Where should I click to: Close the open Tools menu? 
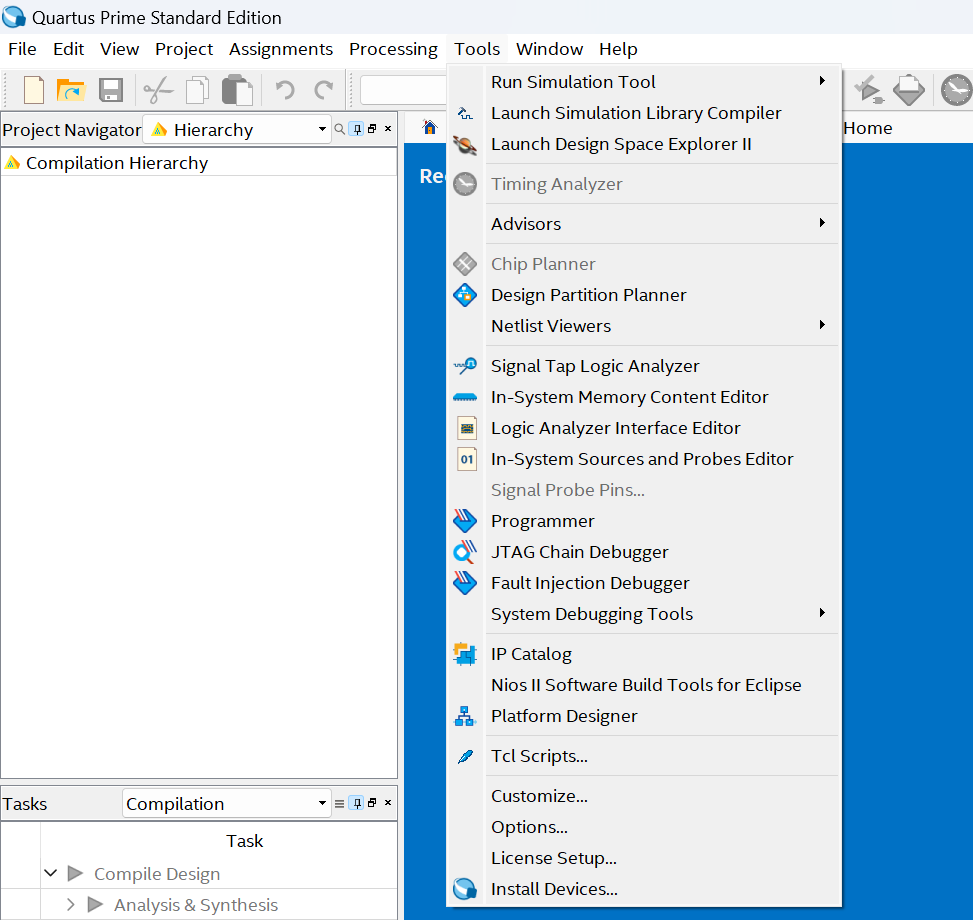[477, 49]
